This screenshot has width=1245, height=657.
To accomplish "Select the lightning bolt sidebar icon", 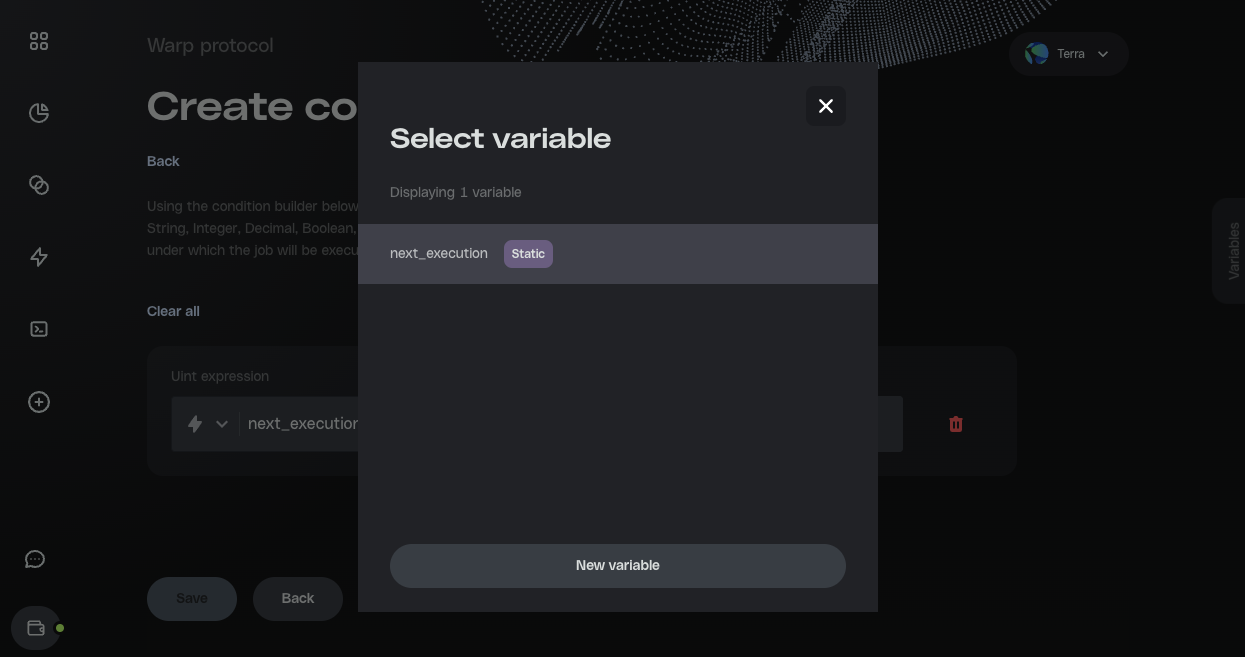I will tap(39, 257).
